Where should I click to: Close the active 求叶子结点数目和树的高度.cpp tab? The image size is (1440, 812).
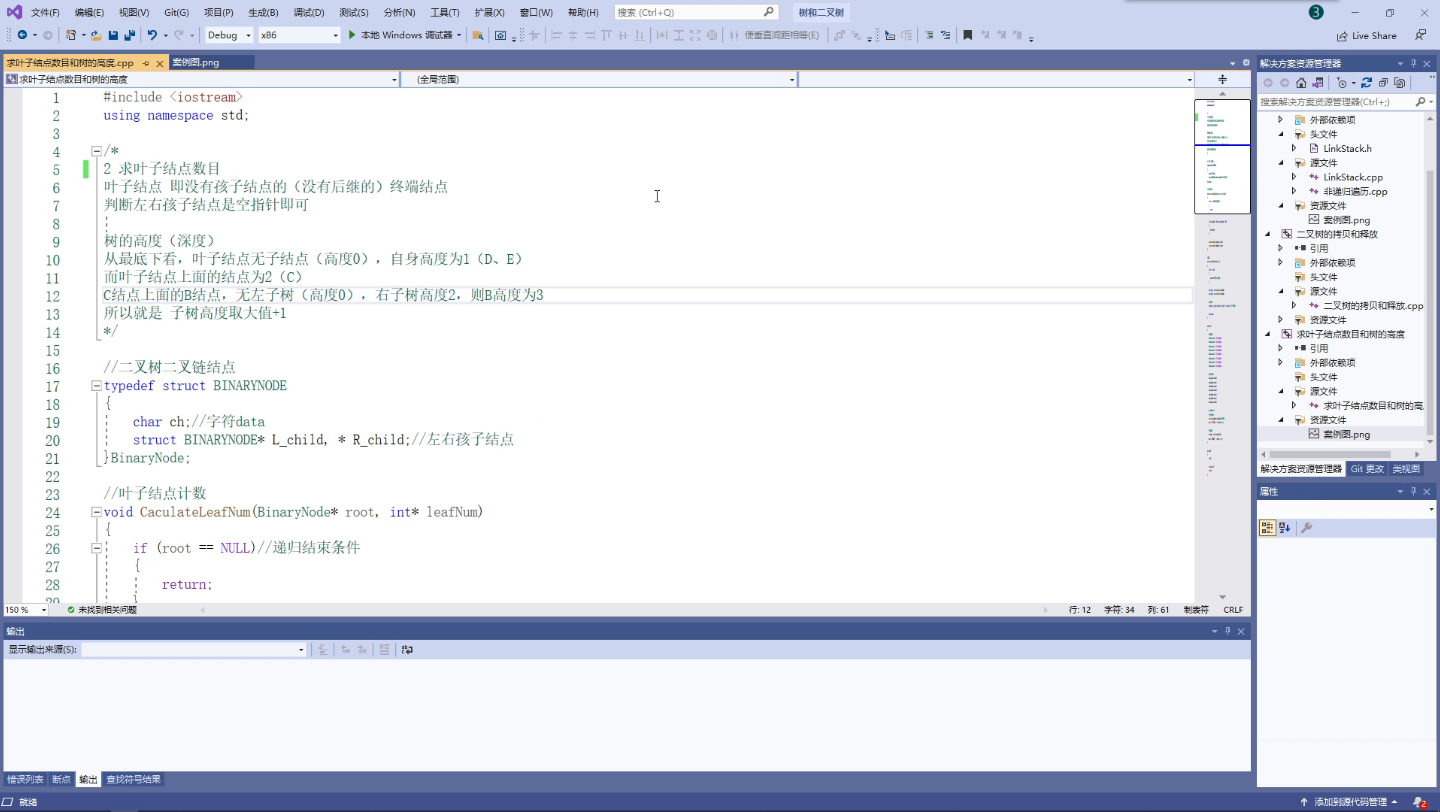159,63
